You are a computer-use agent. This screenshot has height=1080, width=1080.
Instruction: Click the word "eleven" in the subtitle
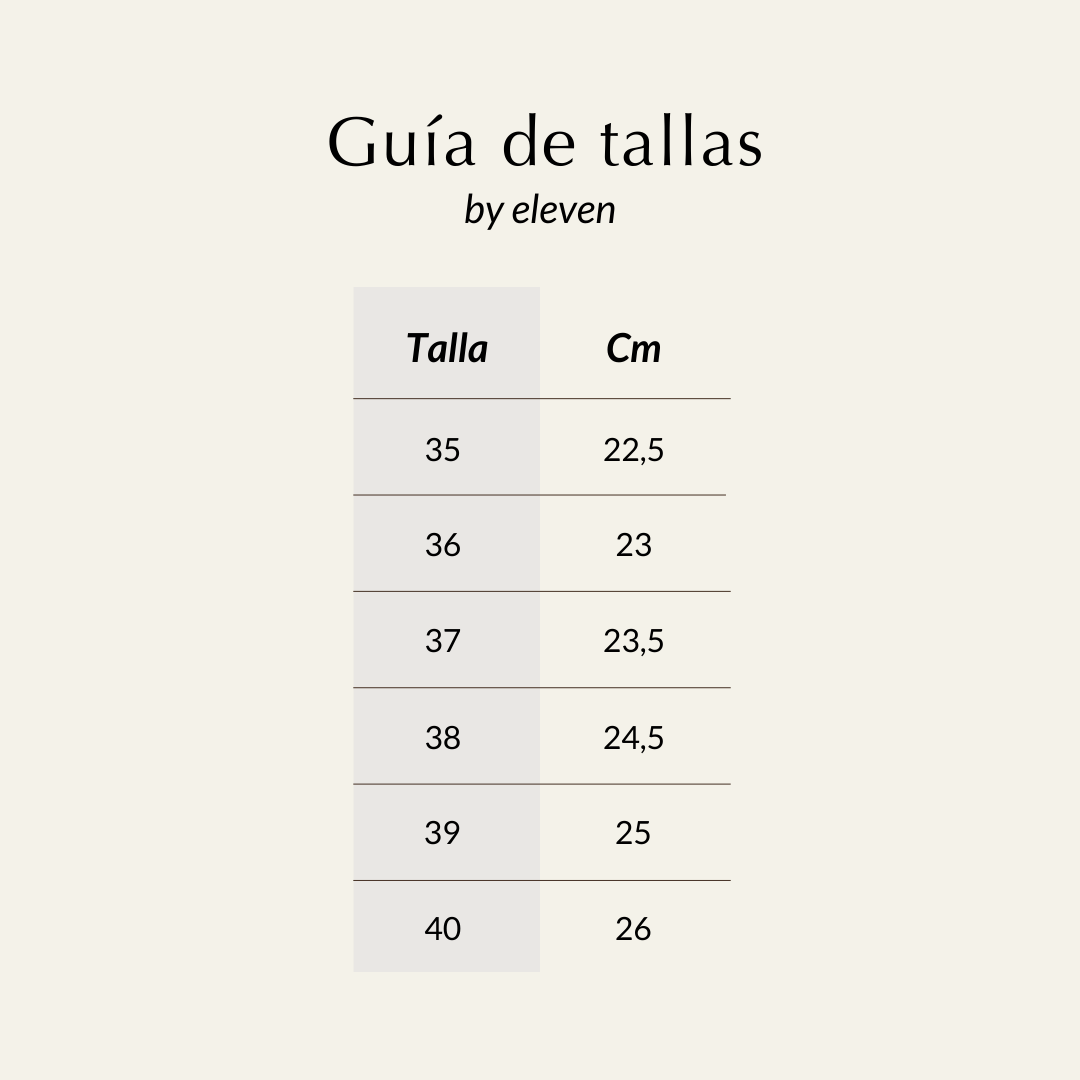point(563,210)
